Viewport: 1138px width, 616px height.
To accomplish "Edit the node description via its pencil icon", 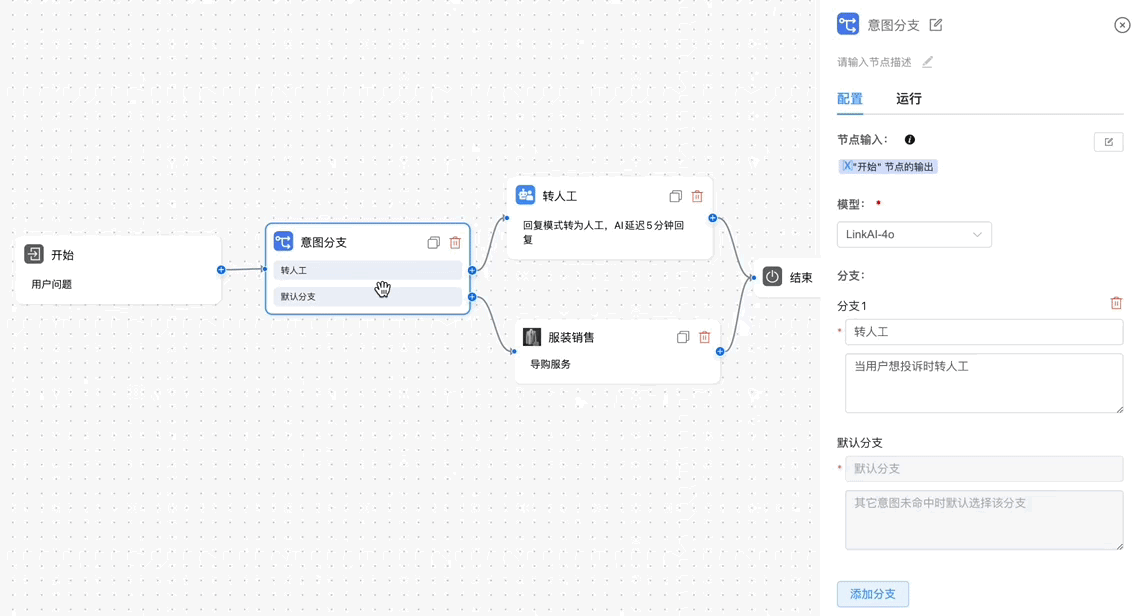I will pyautogui.click(x=927, y=61).
